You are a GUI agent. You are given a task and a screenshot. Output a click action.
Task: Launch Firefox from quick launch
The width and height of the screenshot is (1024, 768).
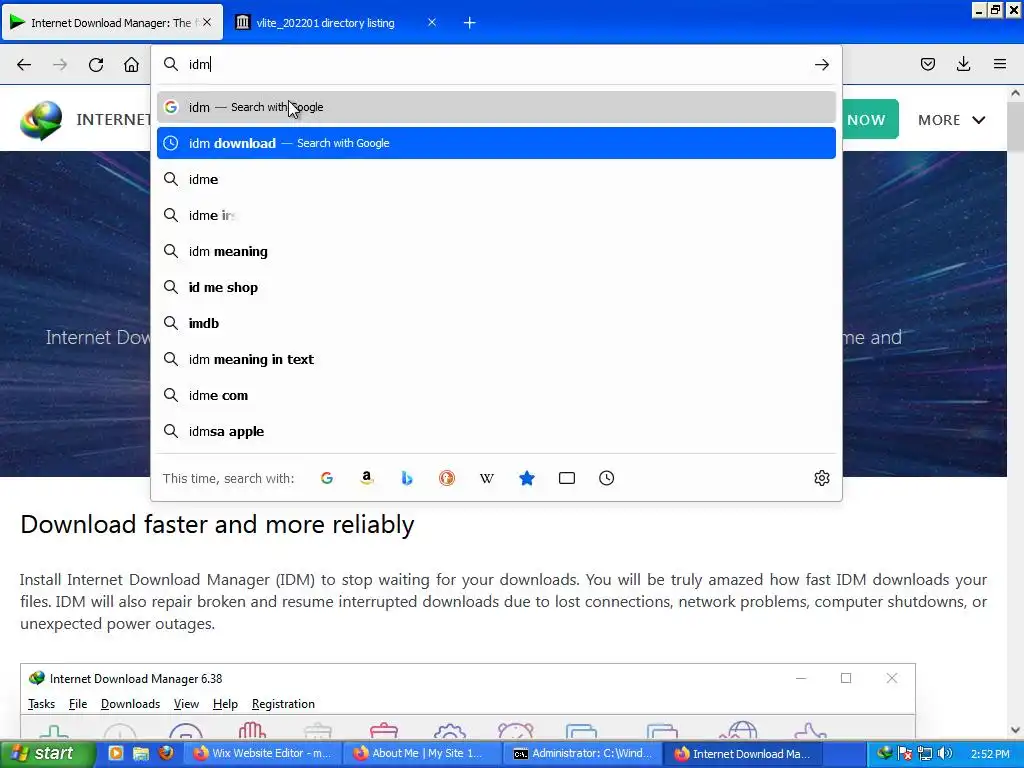[x=166, y=753]
